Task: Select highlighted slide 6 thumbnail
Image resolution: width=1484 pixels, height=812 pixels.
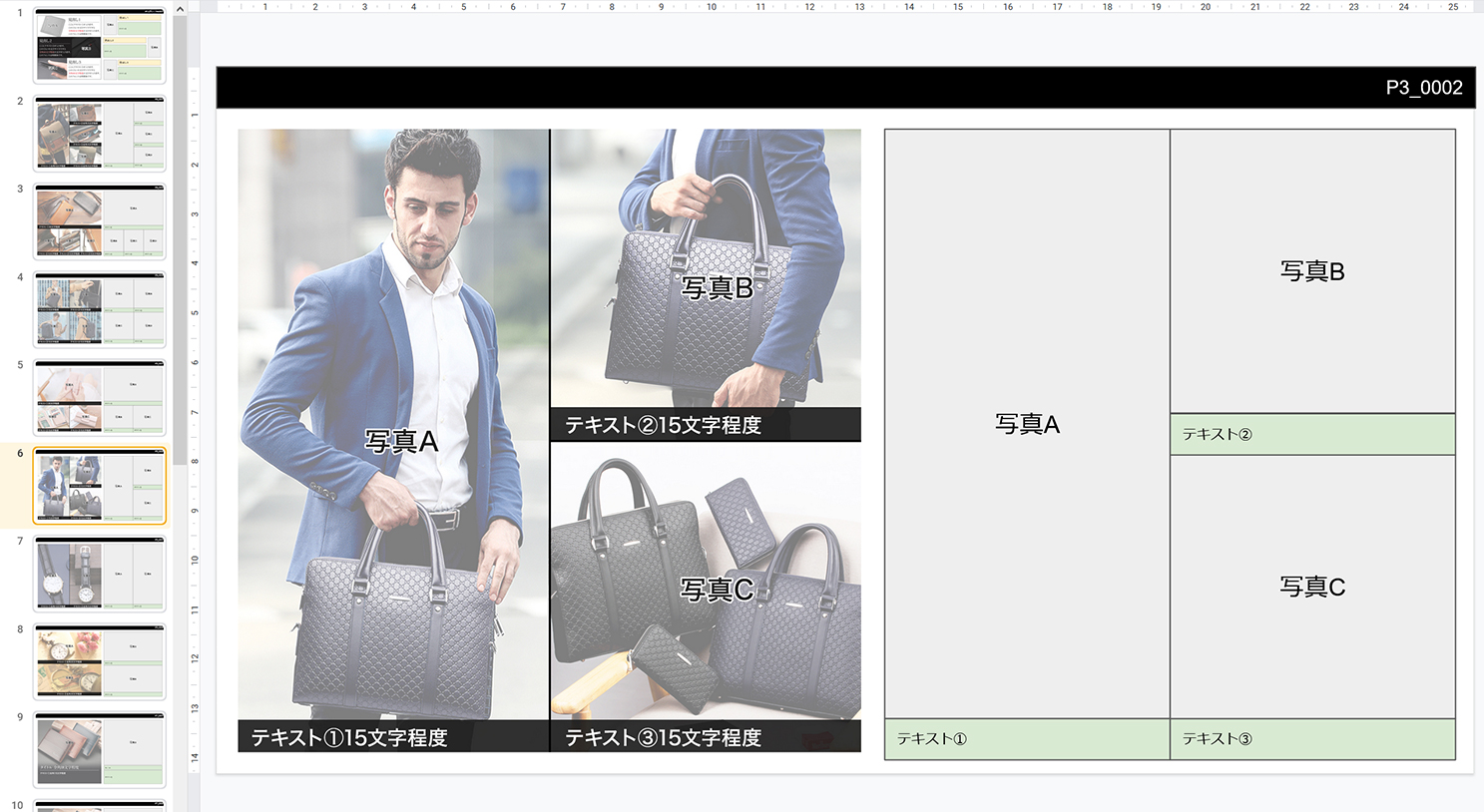Action: [x=100, y=485]
